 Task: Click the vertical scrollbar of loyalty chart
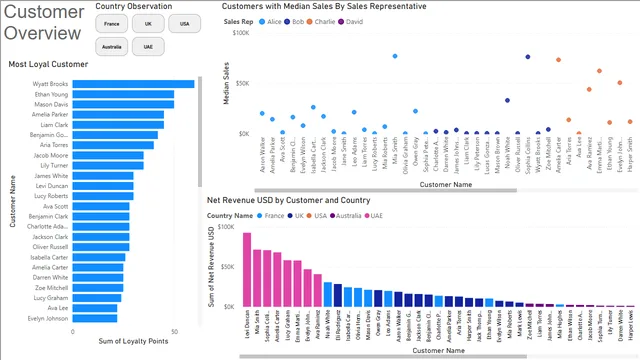click(200, 131)
